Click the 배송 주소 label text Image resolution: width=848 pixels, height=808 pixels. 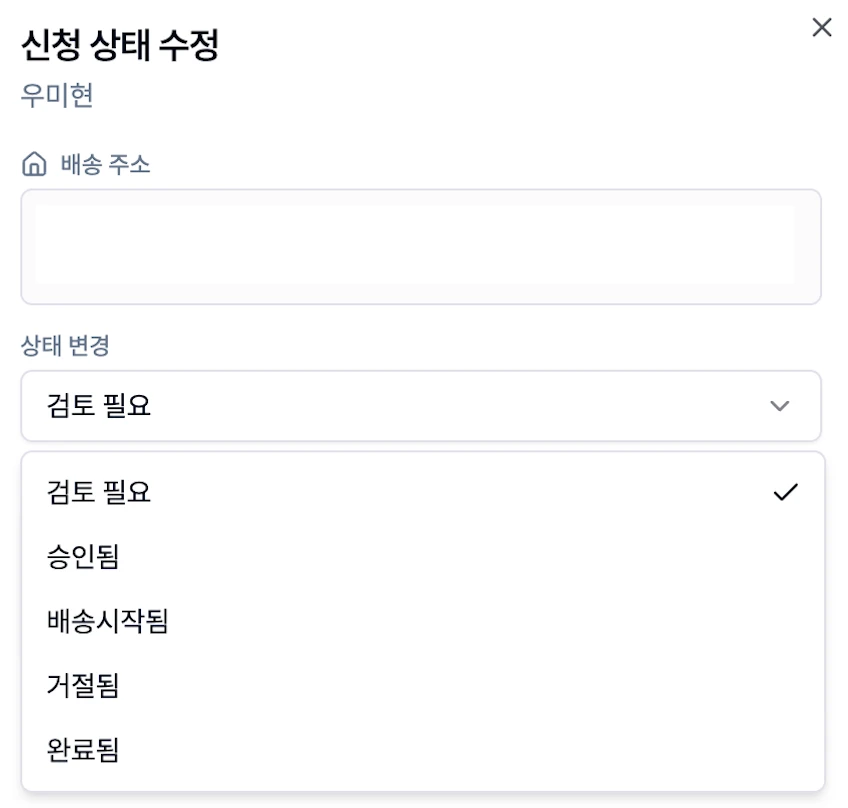pyautogui.click(x=105, y=164)
